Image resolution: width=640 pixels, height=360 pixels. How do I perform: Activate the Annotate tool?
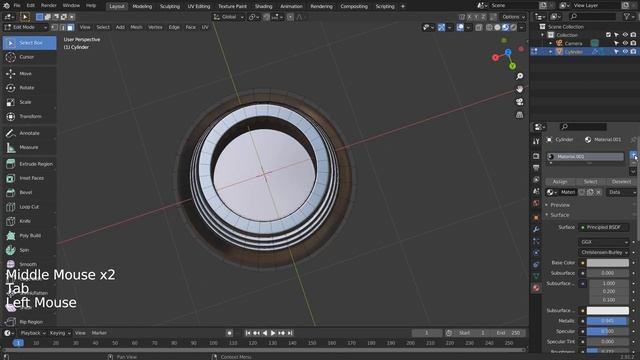[29, 133]
